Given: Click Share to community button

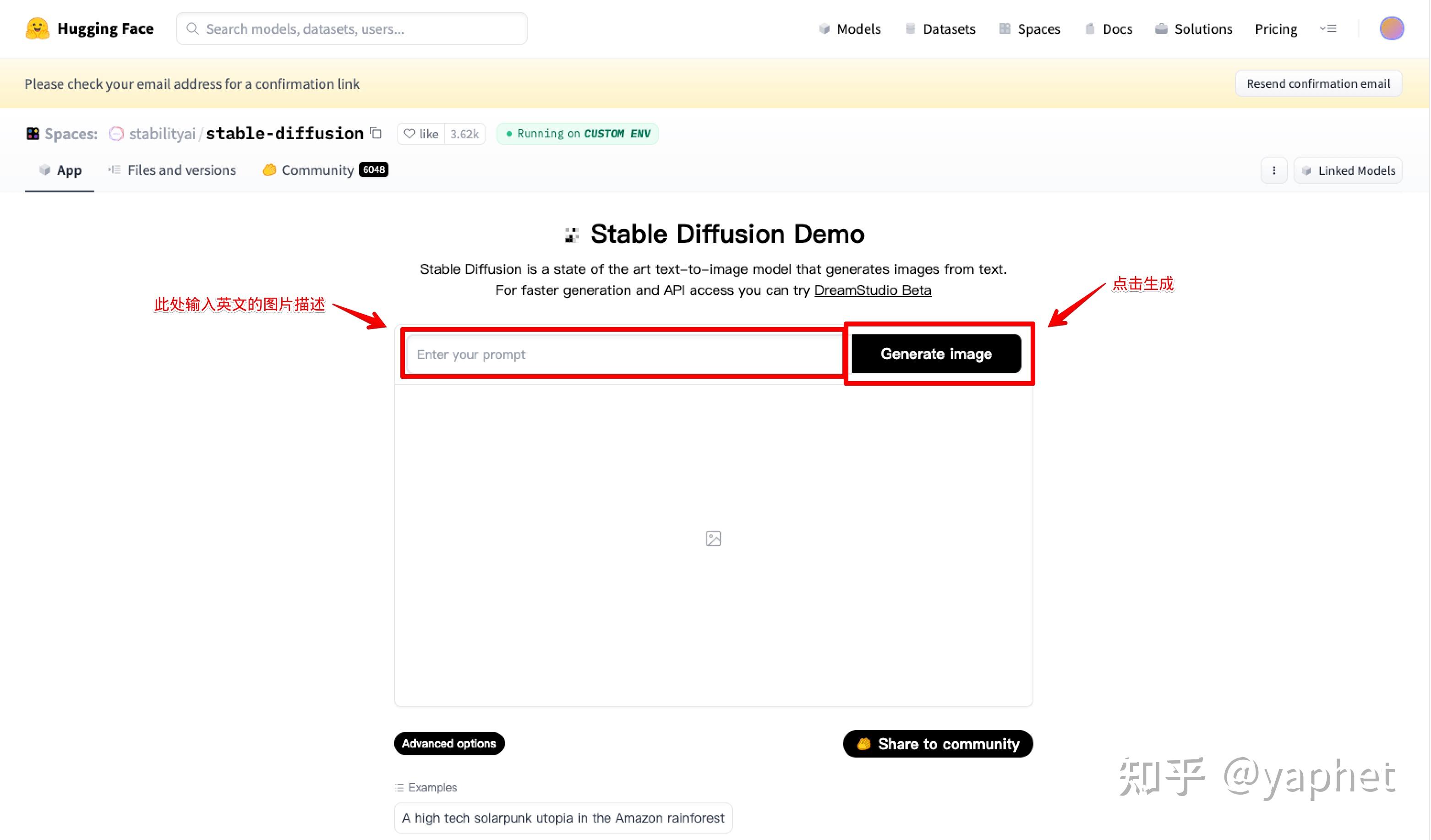Looking at the screenshot, I should (938, 743).
